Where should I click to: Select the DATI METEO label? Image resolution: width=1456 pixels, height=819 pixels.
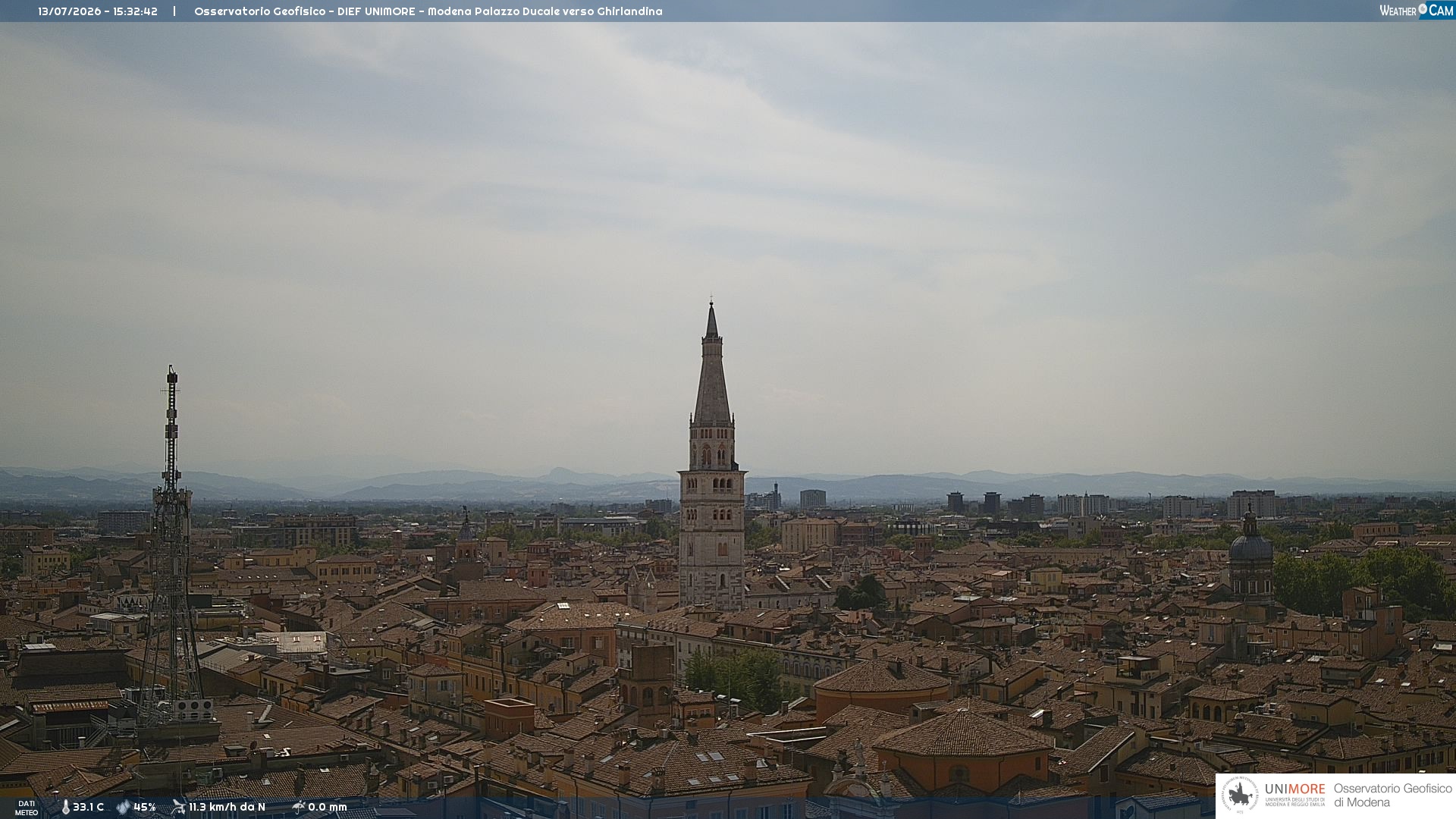pos(27,808)
